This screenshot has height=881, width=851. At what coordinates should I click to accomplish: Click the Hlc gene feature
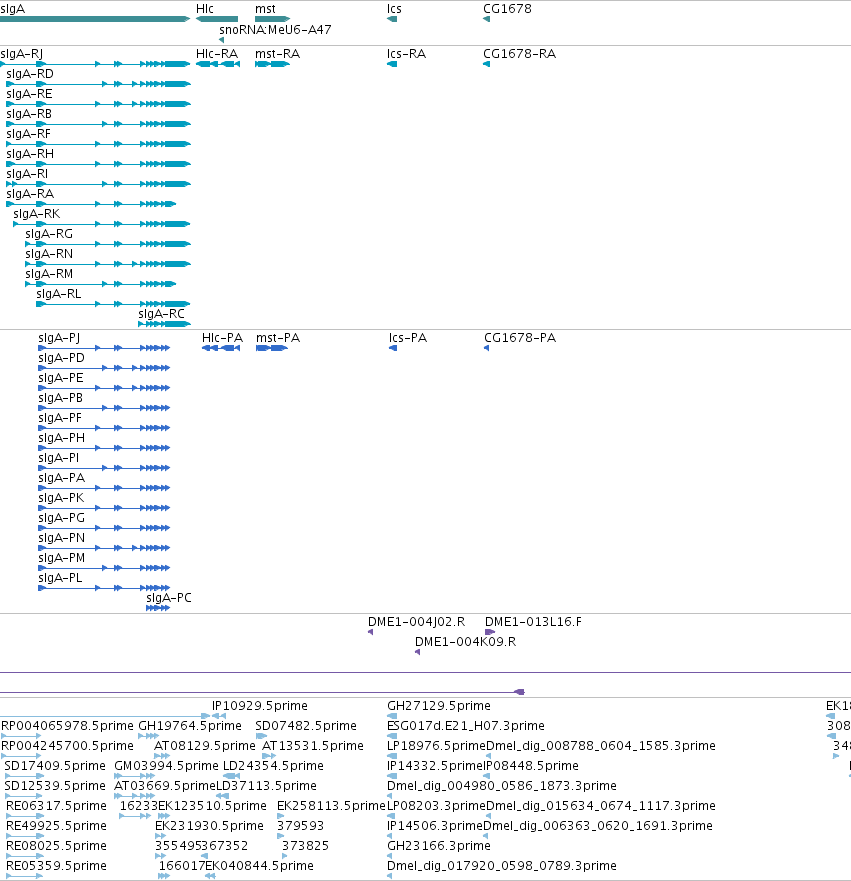(217, 19)
